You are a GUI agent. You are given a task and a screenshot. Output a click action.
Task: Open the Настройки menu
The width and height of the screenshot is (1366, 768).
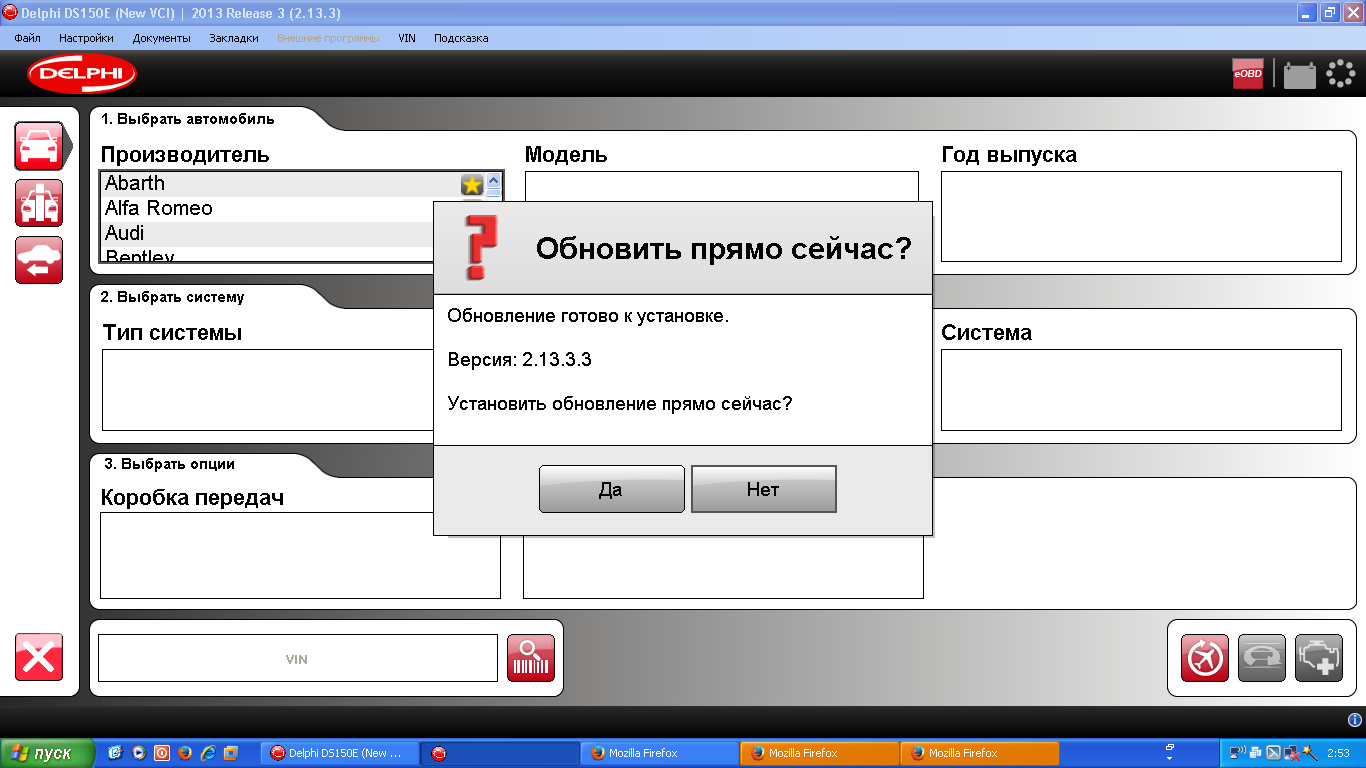click(86, 38)
